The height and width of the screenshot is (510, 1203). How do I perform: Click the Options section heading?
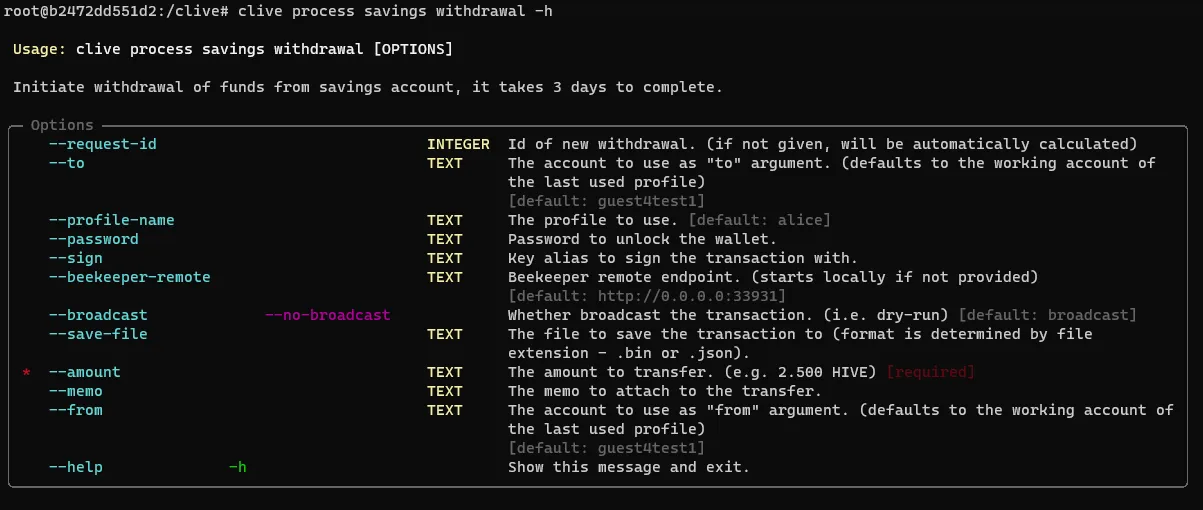coord(62,125)
